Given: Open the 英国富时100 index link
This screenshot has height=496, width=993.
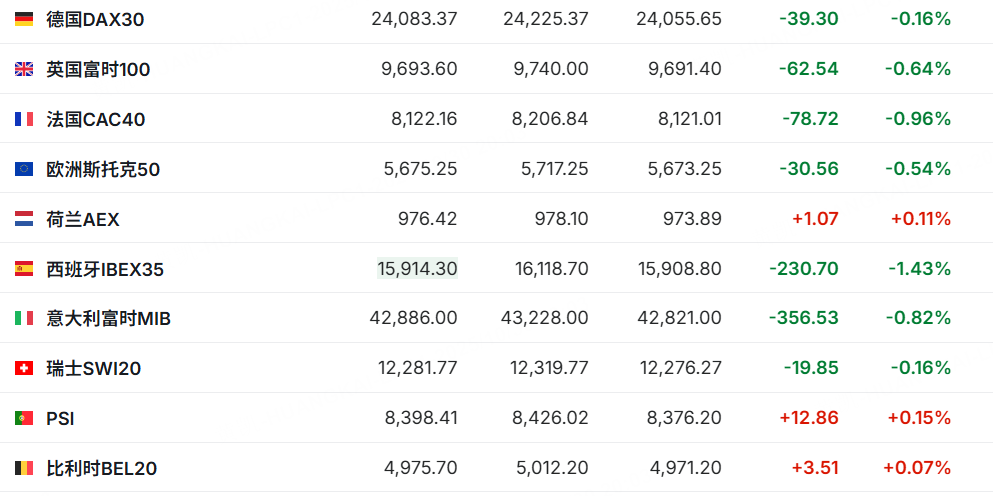Looking at the screenshot, I should 98,69.
